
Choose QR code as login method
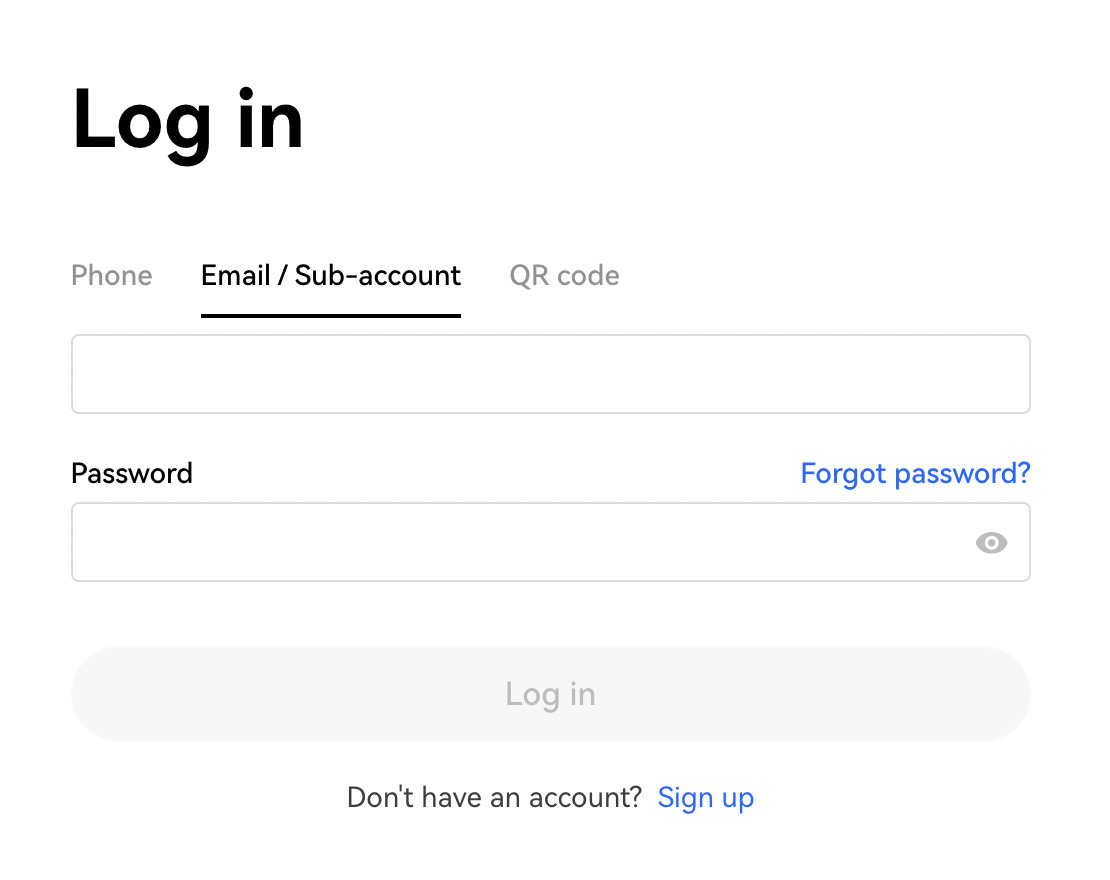564,275
